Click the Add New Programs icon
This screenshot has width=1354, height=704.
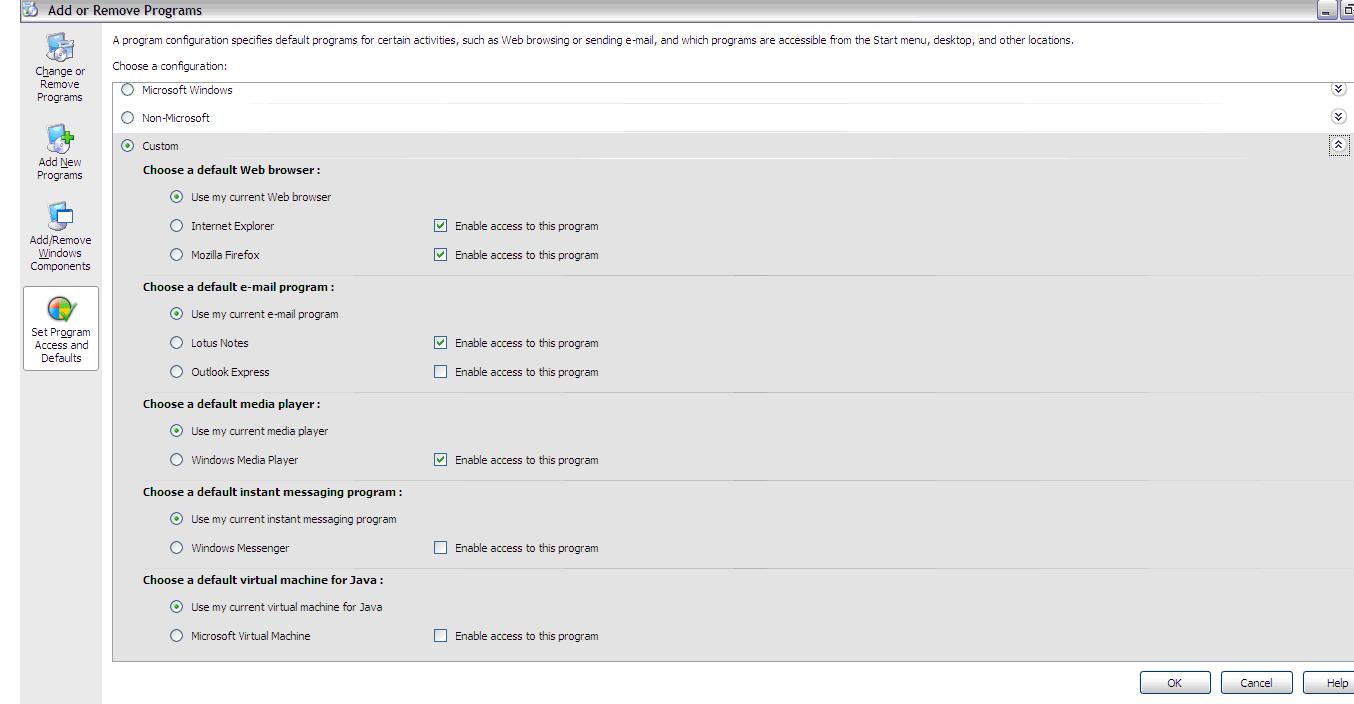60,138
